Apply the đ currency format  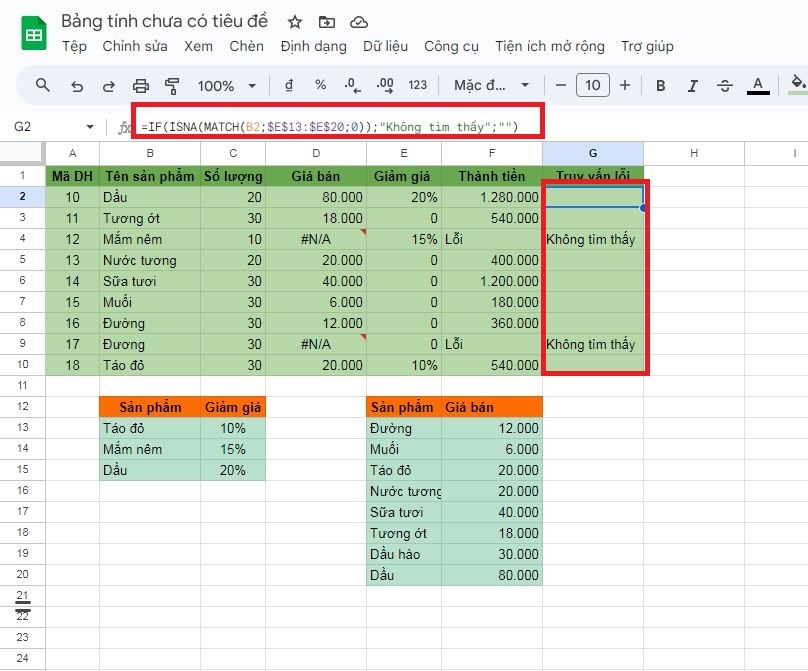point(289,85)
